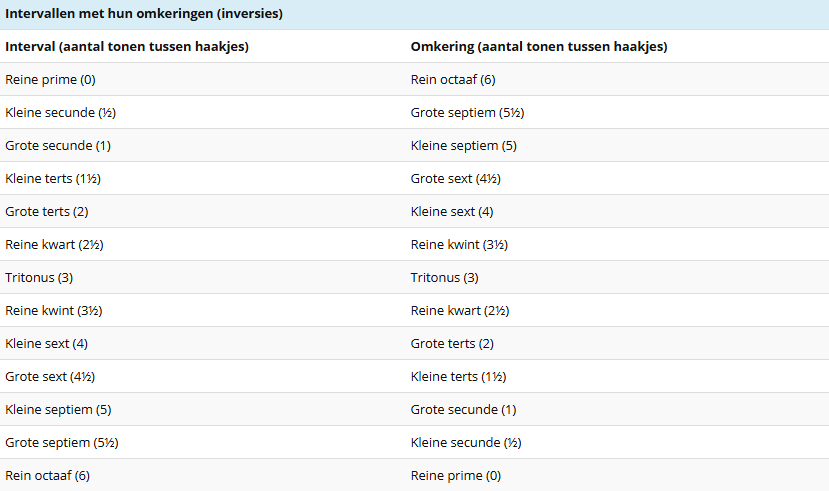Click the table title 'Intervallen met hun omkeringen'
Viewport: 829px width, 491px height.
tap(144, 14)
